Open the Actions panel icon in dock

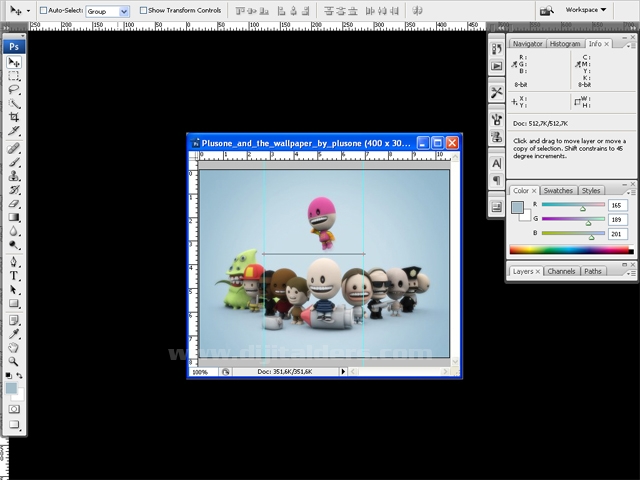[x=496, y=66]
